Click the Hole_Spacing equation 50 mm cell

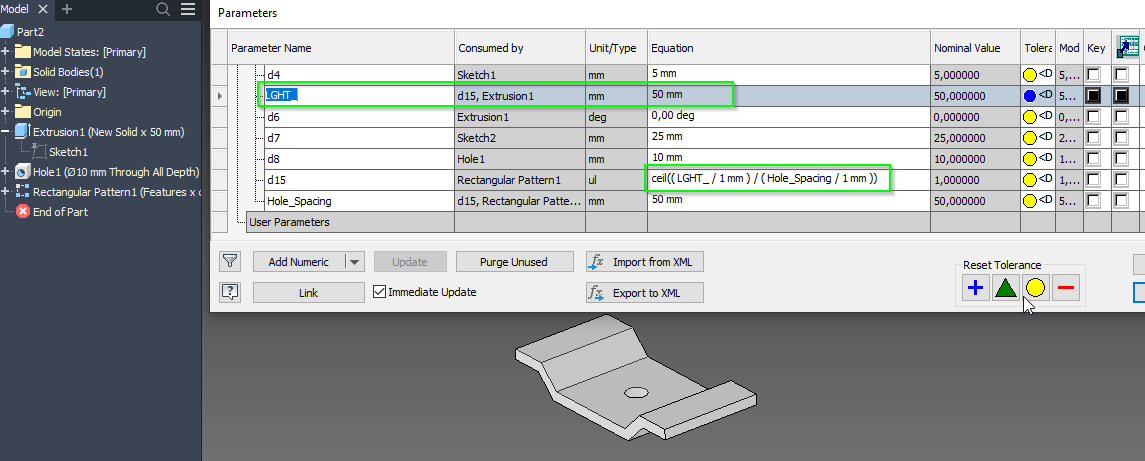point(789,200)
